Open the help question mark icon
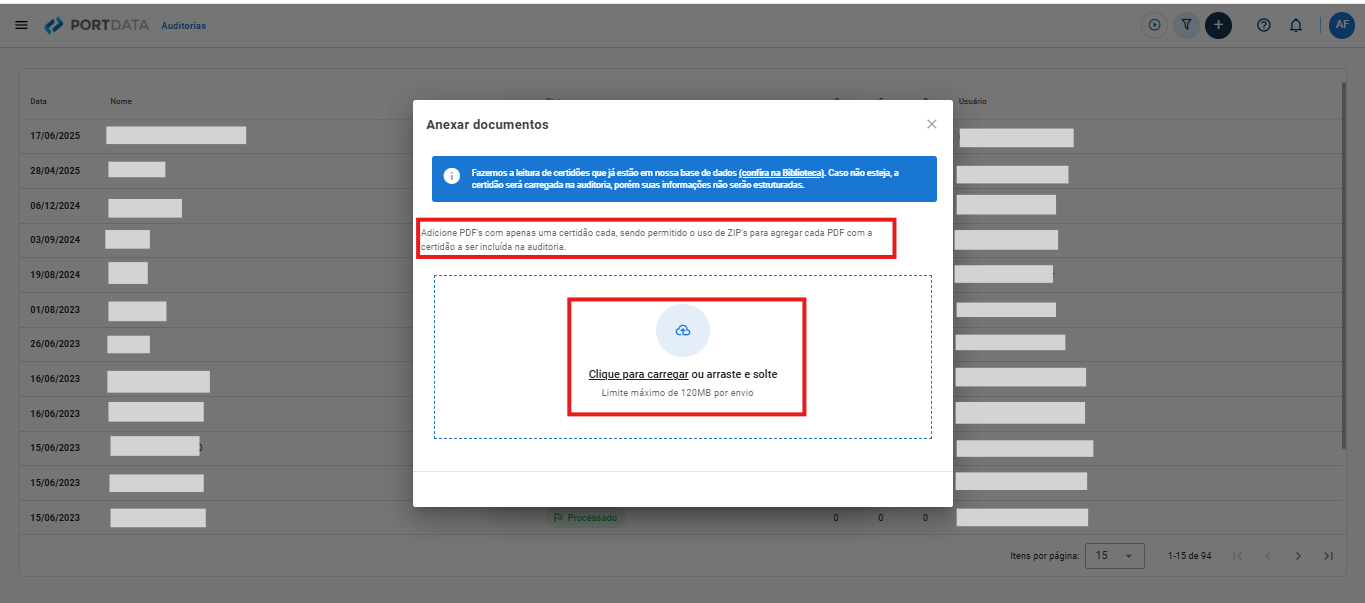Image resolution: width=1365 pixels, height=603 pixels. [x=1264, y=25]
